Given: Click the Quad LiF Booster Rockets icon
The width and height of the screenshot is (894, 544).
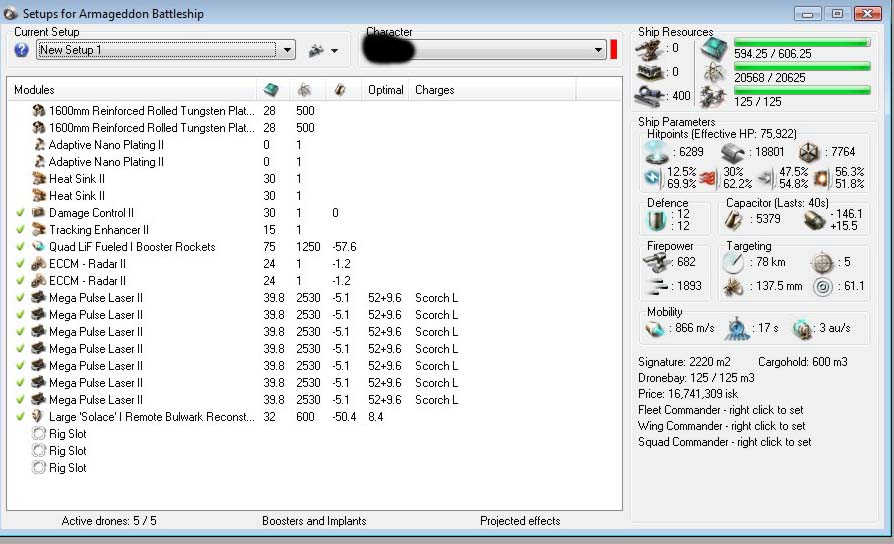Looking at the screenshot, I should point(38,247).
